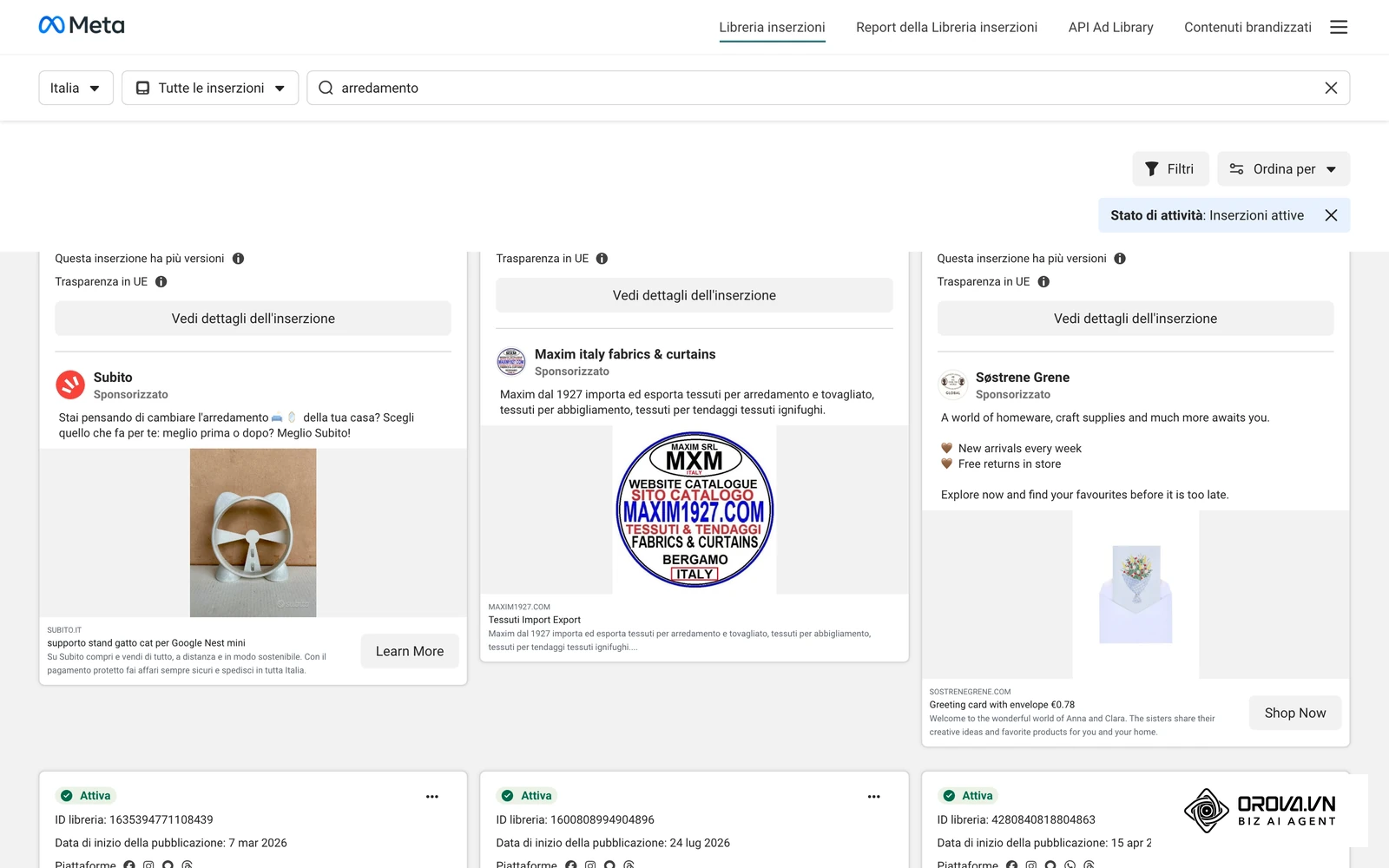
Task: Open the Ordina per sort dropdown
Action: coord(1283,168)
